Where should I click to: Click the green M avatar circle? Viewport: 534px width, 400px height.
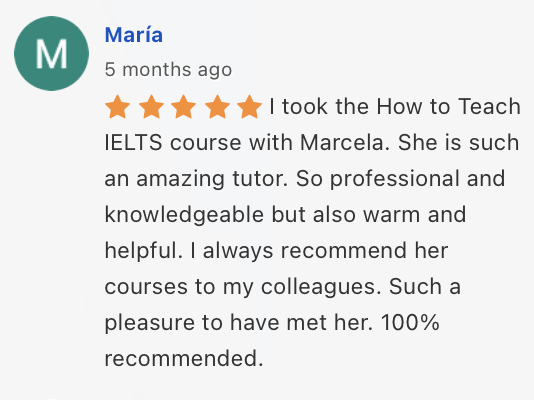[51, 53]
